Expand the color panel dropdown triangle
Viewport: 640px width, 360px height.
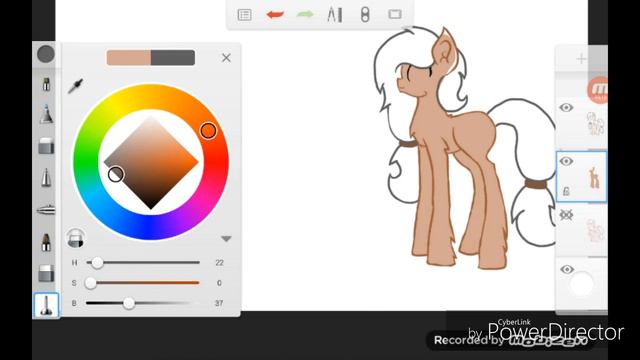227,239
